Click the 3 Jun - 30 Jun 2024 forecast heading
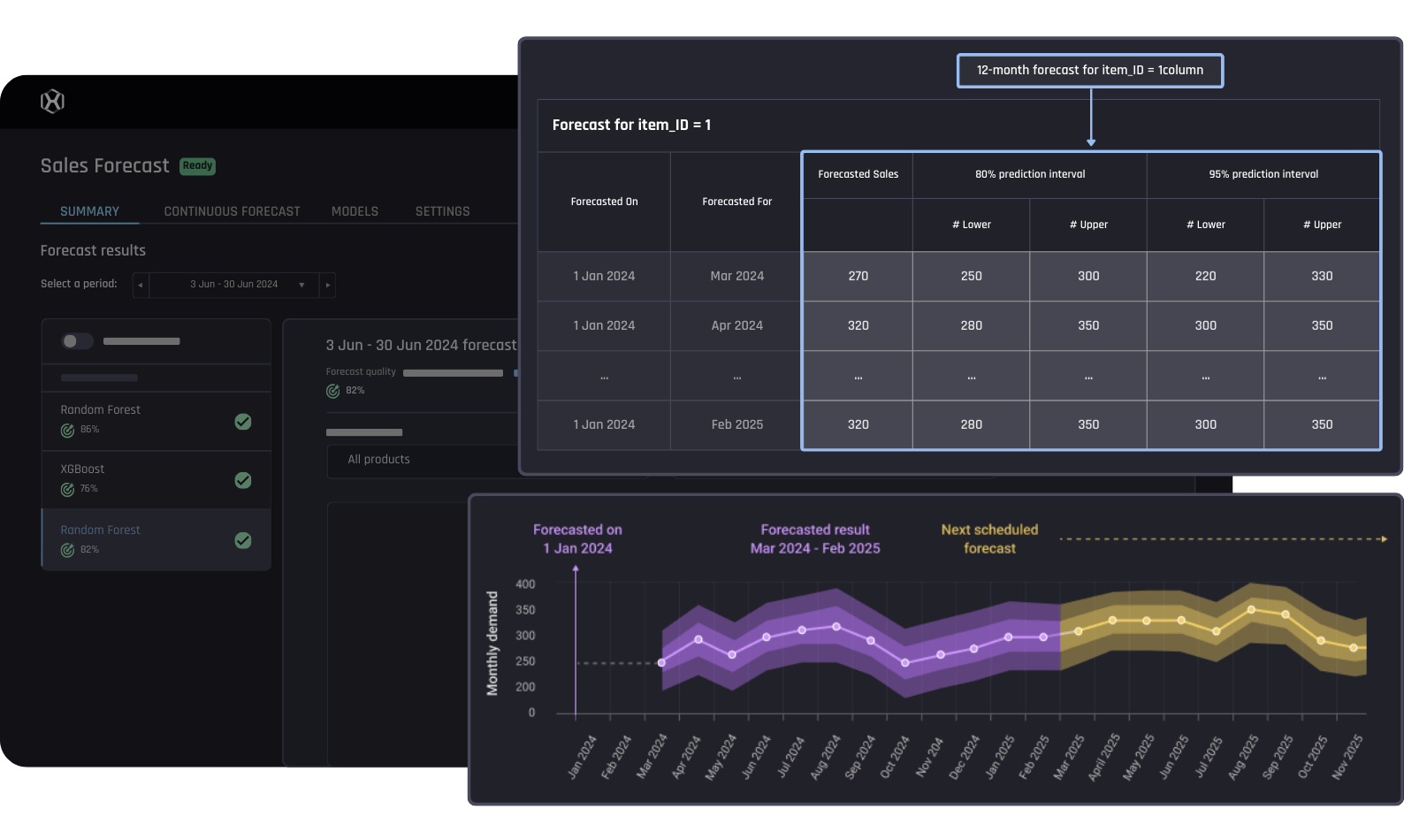The image size is (1404, 840). pyautogui.click(x=421, y=346)
